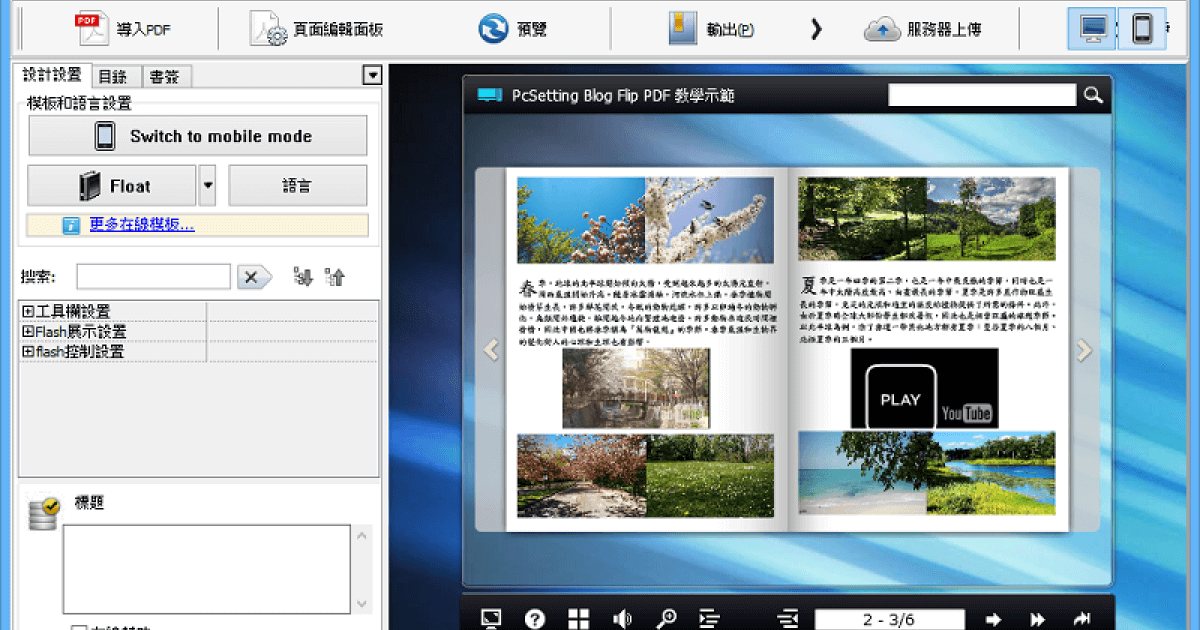This screenshot has height=630, width=1200.
Task: Click the 服務器上傳 cloud upload icon
Action: (x=883, y=29)
